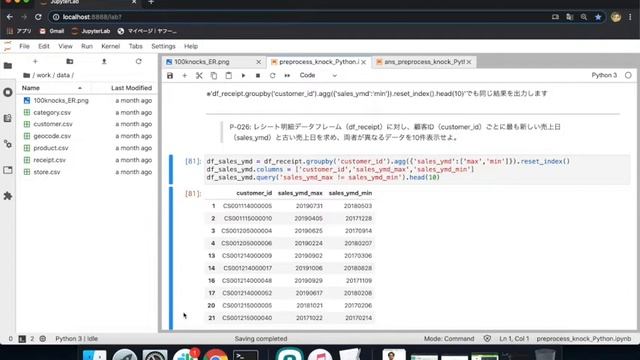Open the commands palette sidebar icon
The width and height of the screenshot is (640, 360).
pyautogui.click(x=8, y=118)
